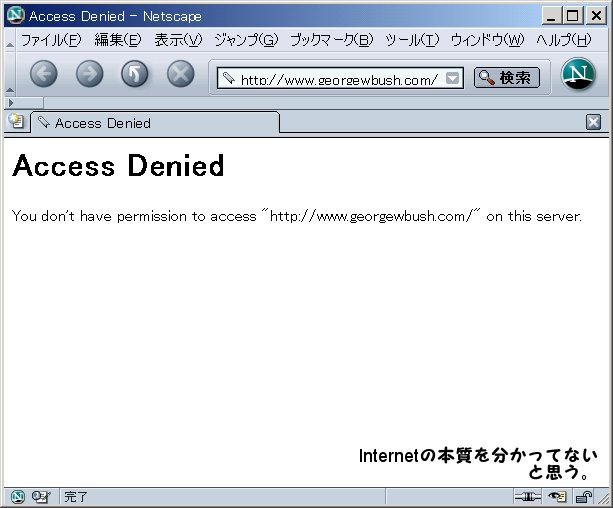Click the Access Denied page heading
The height and width of the screenshot is (508, 613).
(118, 165)
